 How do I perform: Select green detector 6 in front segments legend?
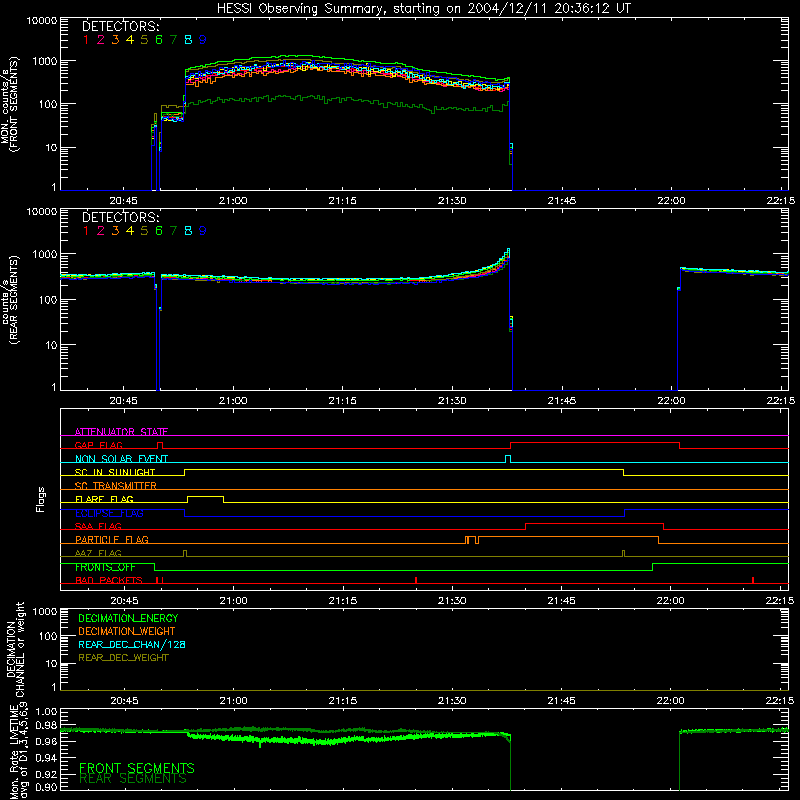point(159,39)
